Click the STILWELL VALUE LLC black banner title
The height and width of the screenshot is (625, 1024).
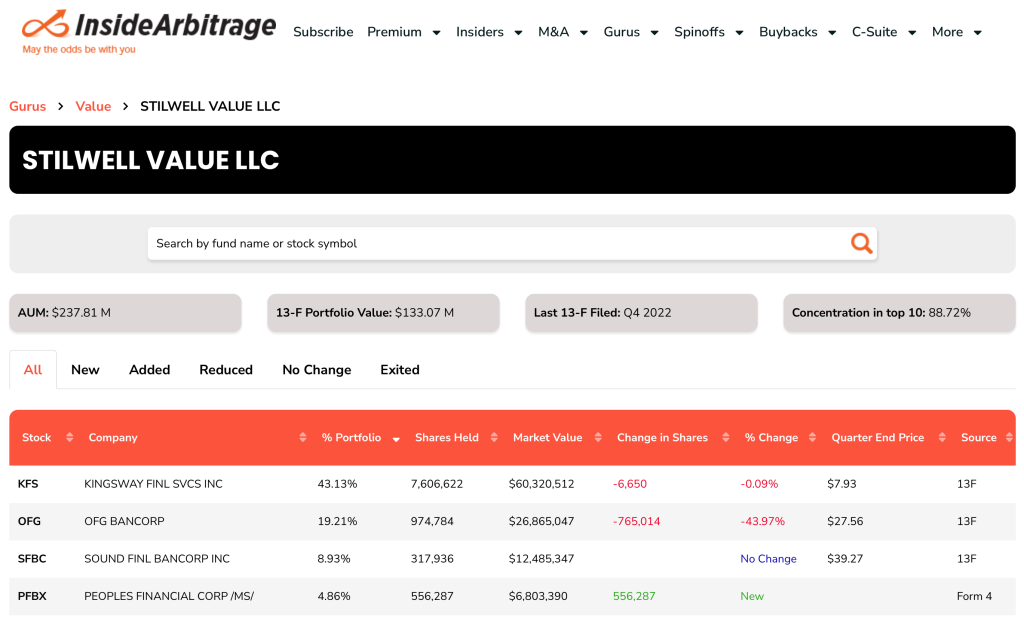click(151, 160)
